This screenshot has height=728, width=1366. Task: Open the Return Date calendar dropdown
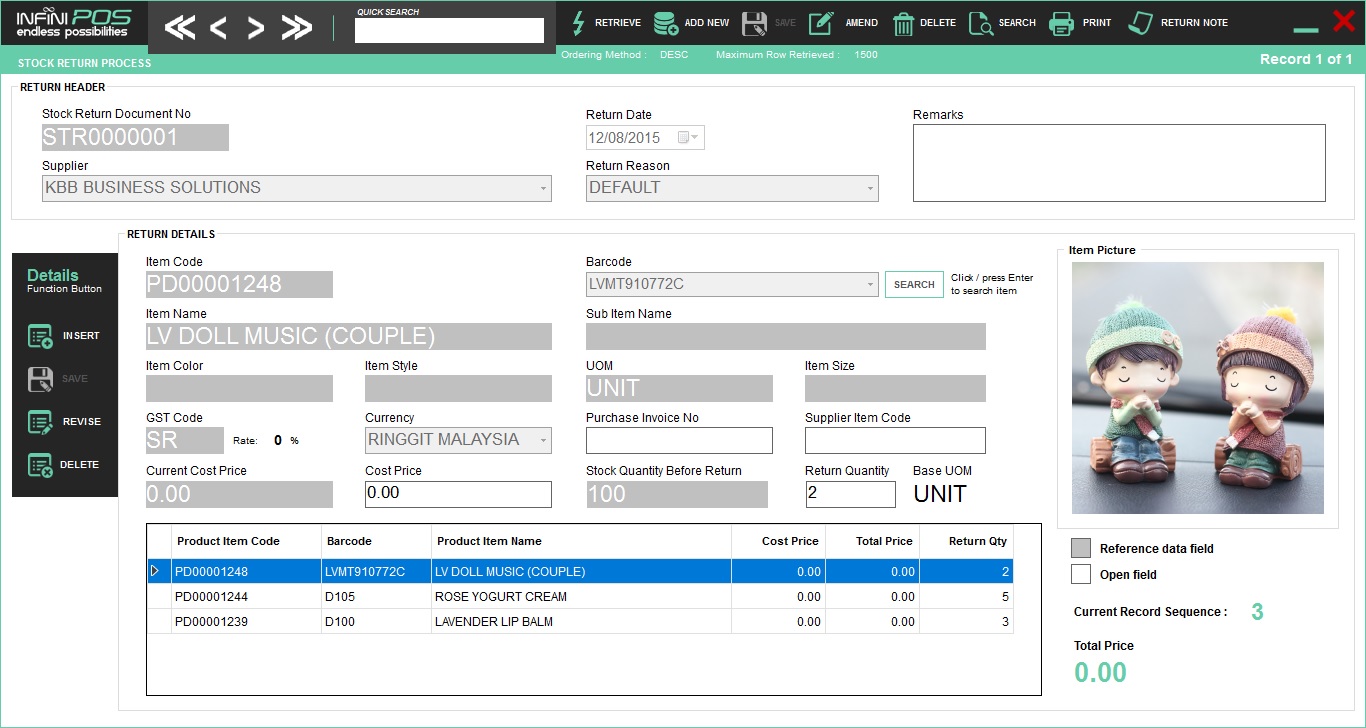[x=689, y=137]
